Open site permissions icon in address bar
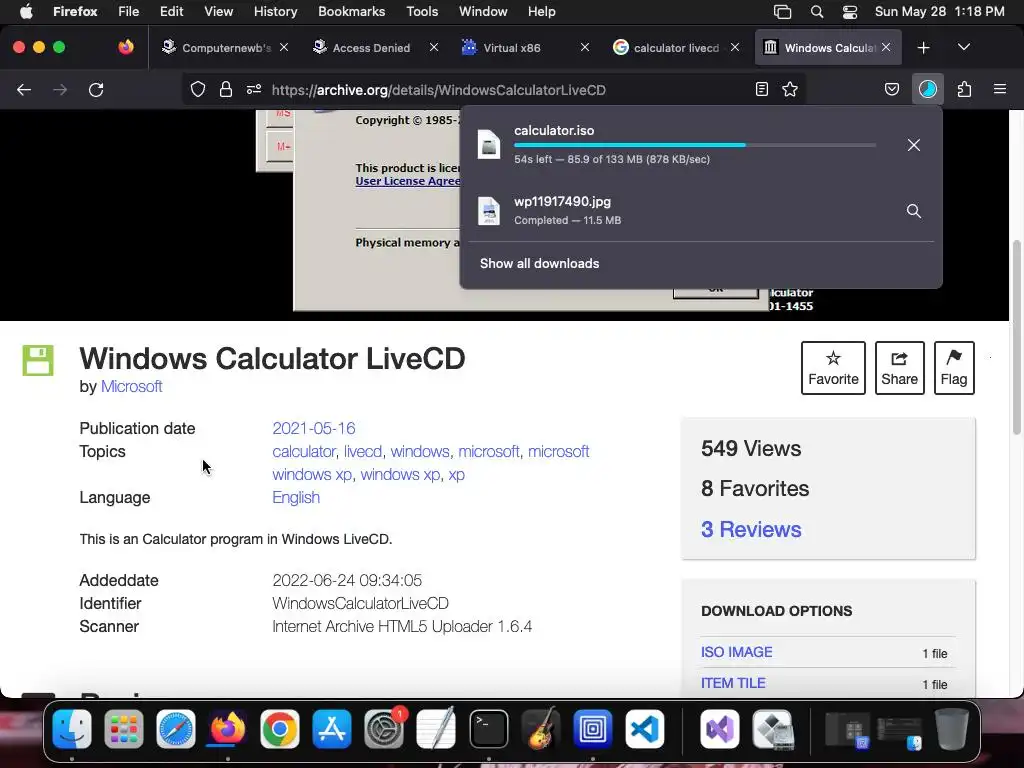The width and height of the screenshot is (1024, 768). 254,89
